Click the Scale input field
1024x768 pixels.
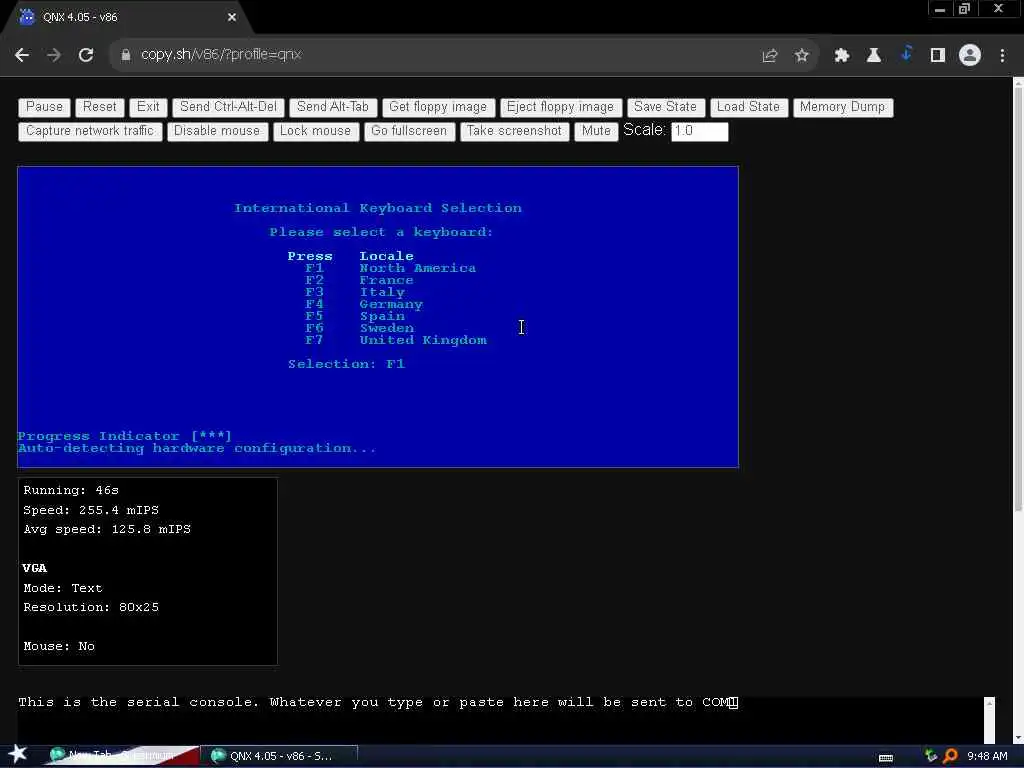tap(699, 131)
